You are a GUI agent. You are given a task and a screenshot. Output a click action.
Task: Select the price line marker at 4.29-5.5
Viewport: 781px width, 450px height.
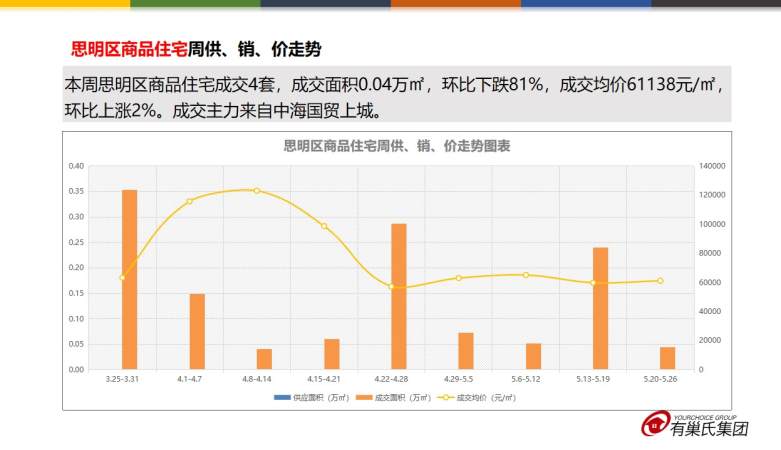point(459,278)
